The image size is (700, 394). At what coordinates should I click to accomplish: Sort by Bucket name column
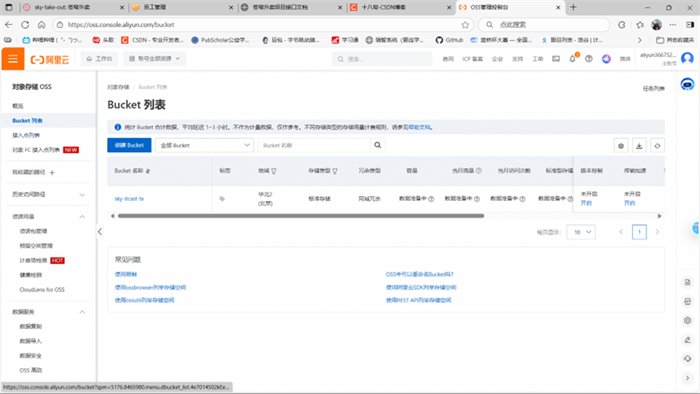coord(148,171)
